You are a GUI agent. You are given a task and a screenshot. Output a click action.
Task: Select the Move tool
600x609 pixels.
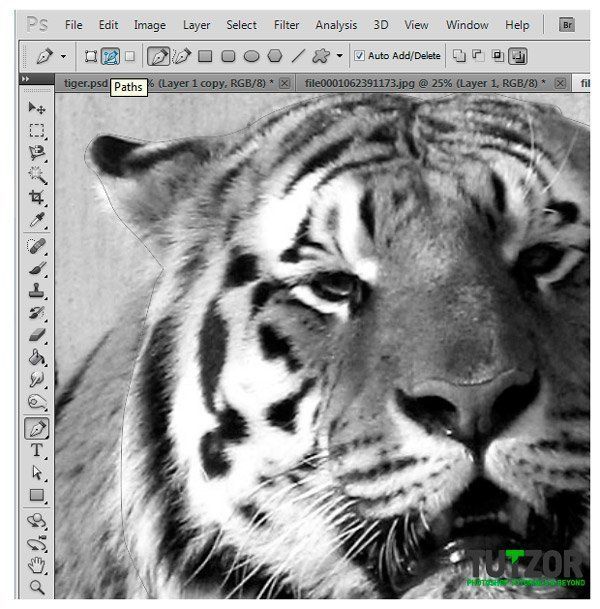coord(37,108)
